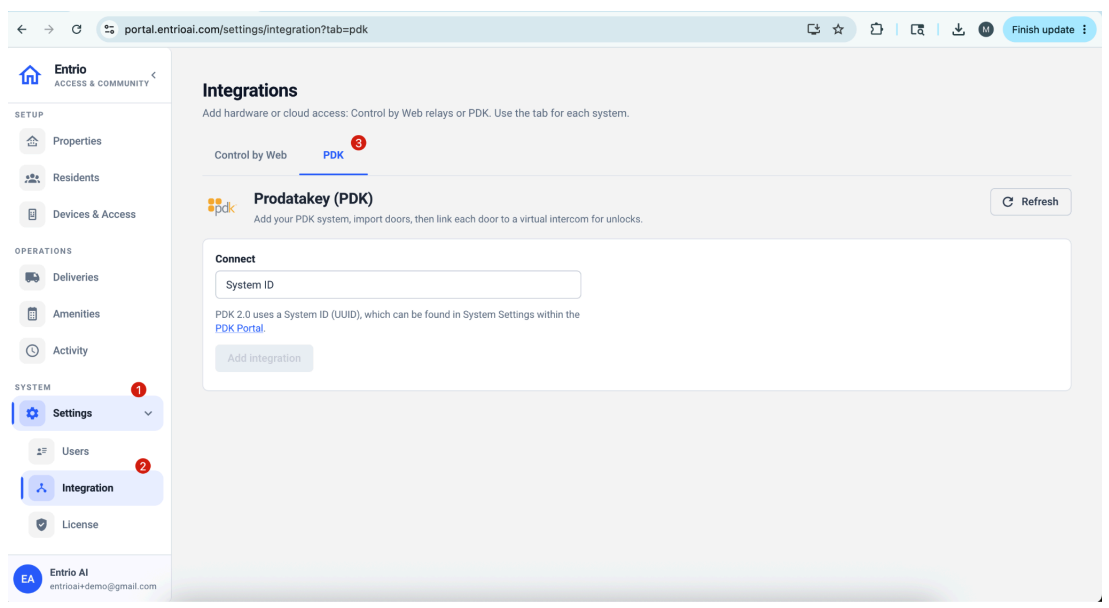Screen dimensions: 1109x608
Task: Click the Amenities calendar icon
Action: 33,315
